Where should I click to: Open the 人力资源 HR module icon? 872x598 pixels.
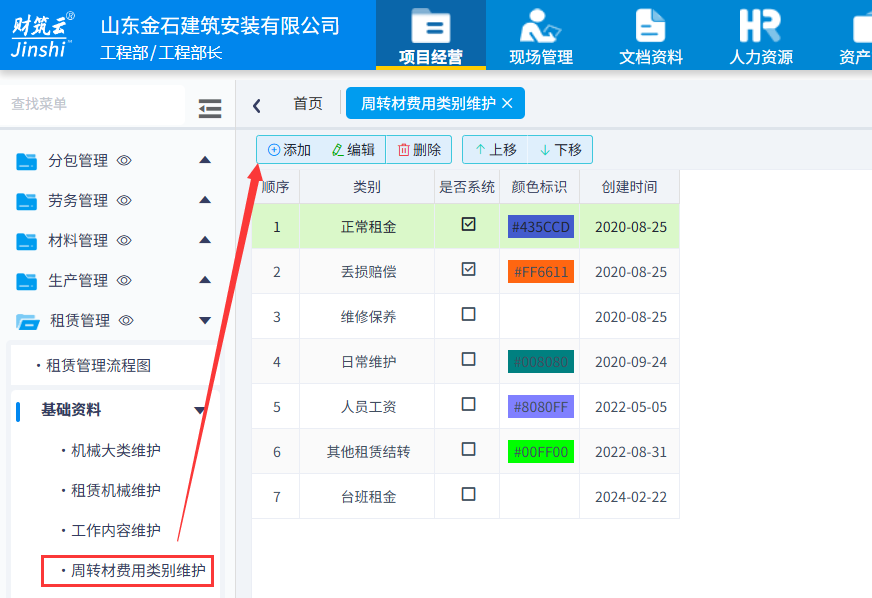(760, 27)
